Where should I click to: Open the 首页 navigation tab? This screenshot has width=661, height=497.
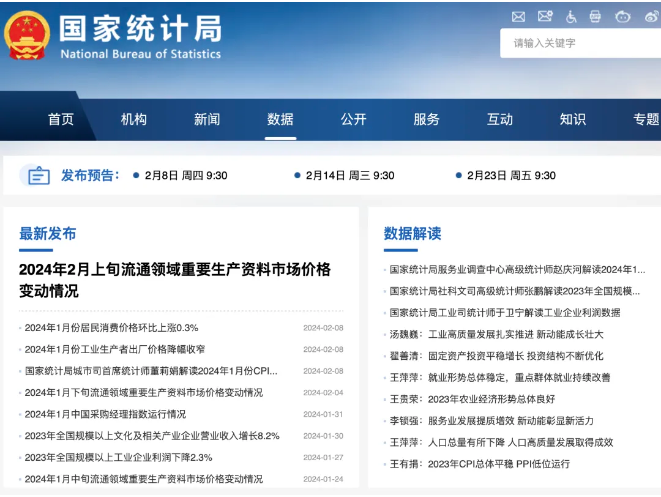click(61, 119)
